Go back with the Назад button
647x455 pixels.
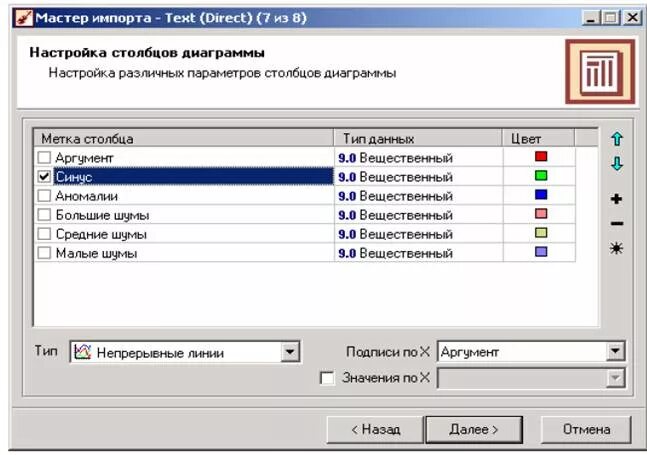pyautogui.click(x=375, y=429)
